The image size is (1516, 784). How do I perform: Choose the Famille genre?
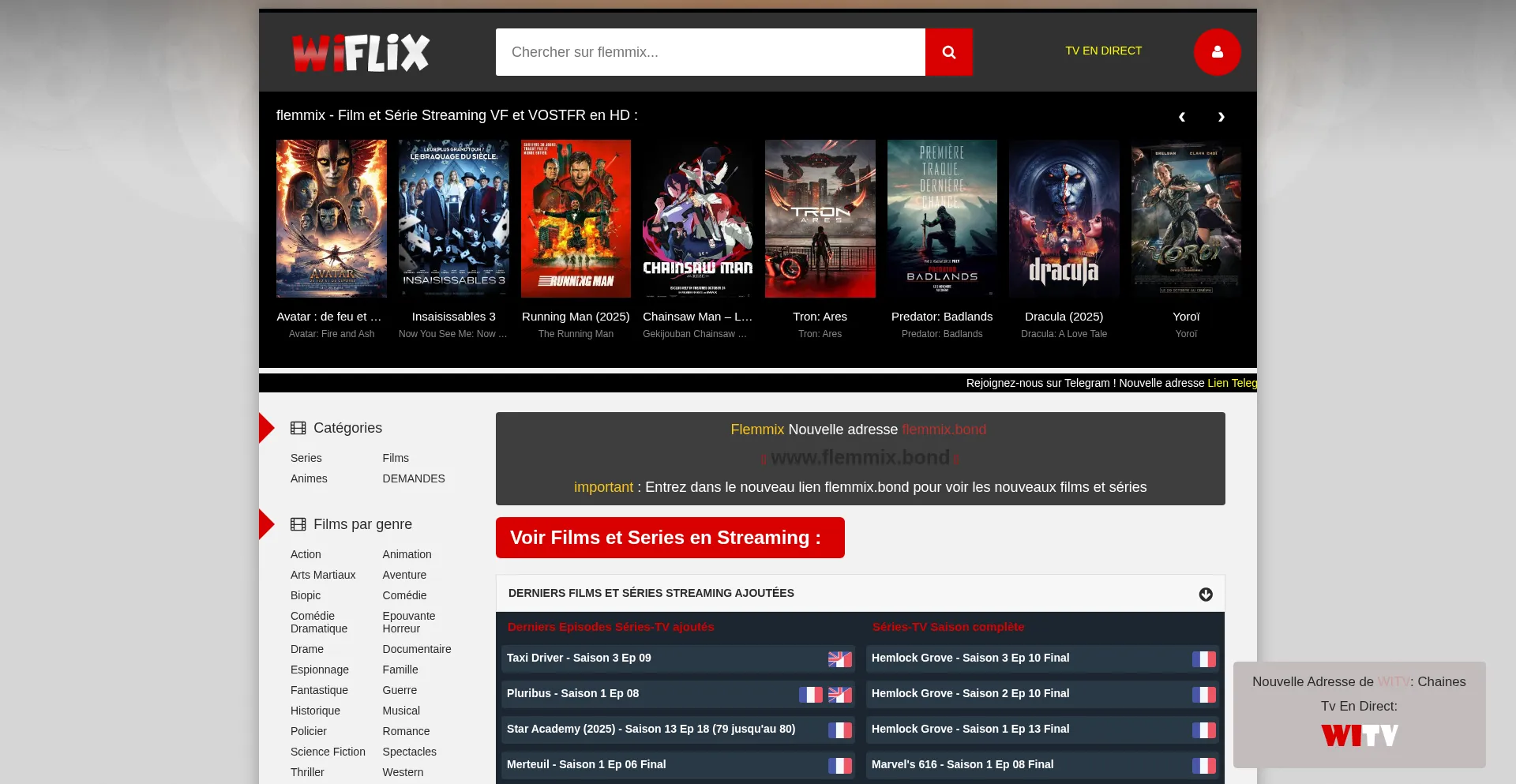click(400, 670)
